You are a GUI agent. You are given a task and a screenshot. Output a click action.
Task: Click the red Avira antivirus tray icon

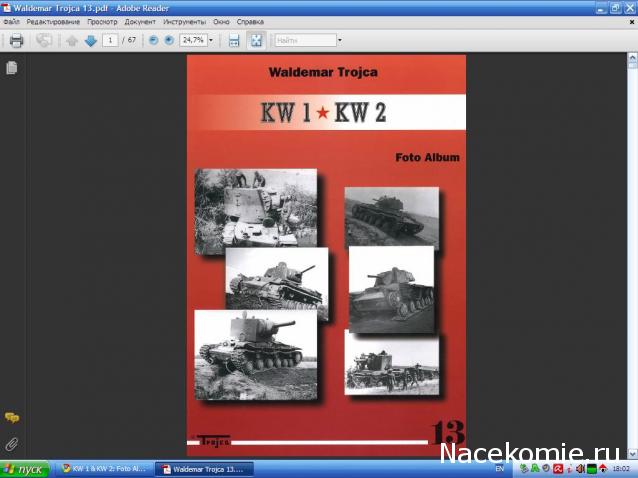tap(558, 469)
